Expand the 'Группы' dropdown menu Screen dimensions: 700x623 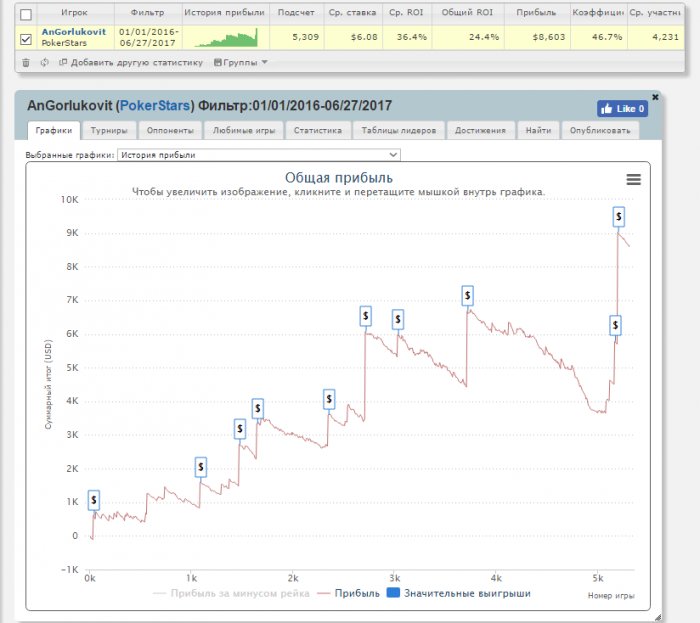241,62
